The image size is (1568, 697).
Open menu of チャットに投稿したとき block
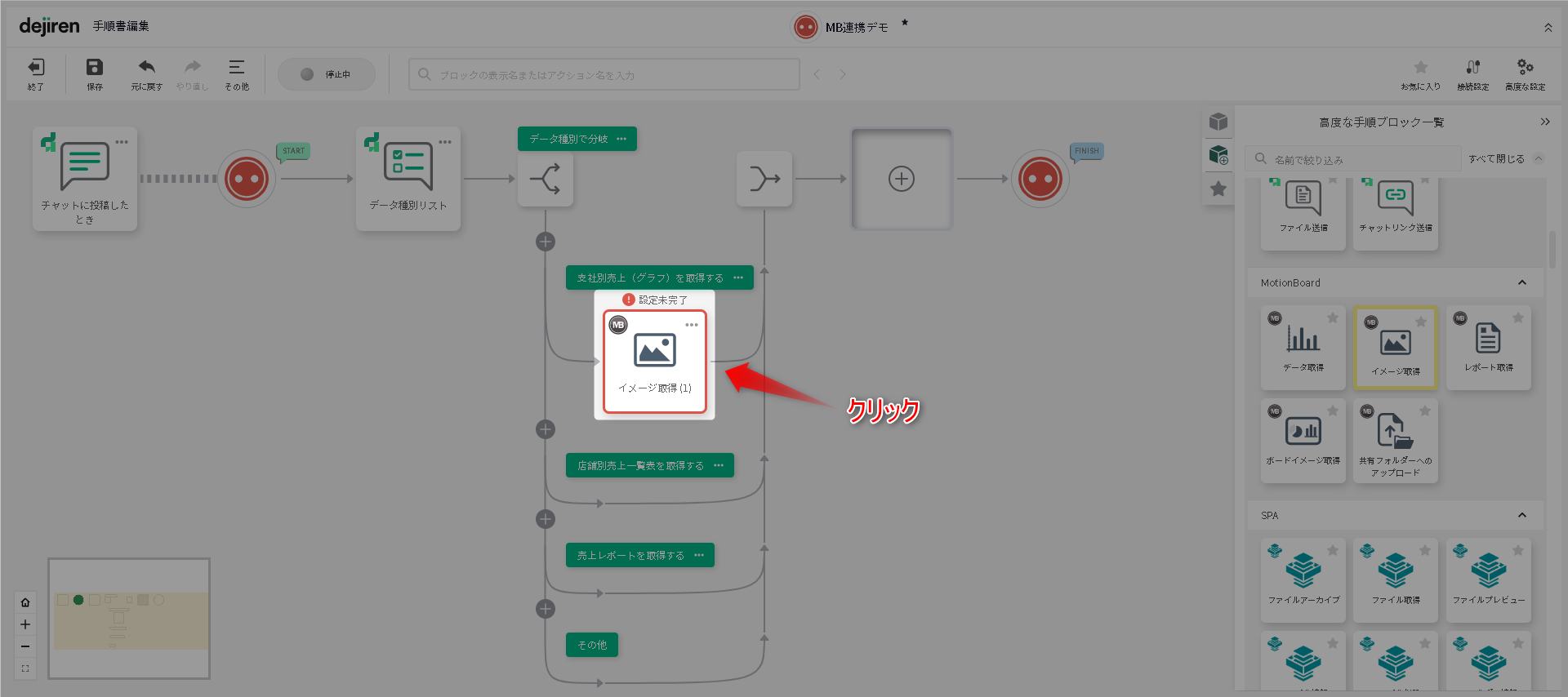pyautogui.click(x=122, y=142)
